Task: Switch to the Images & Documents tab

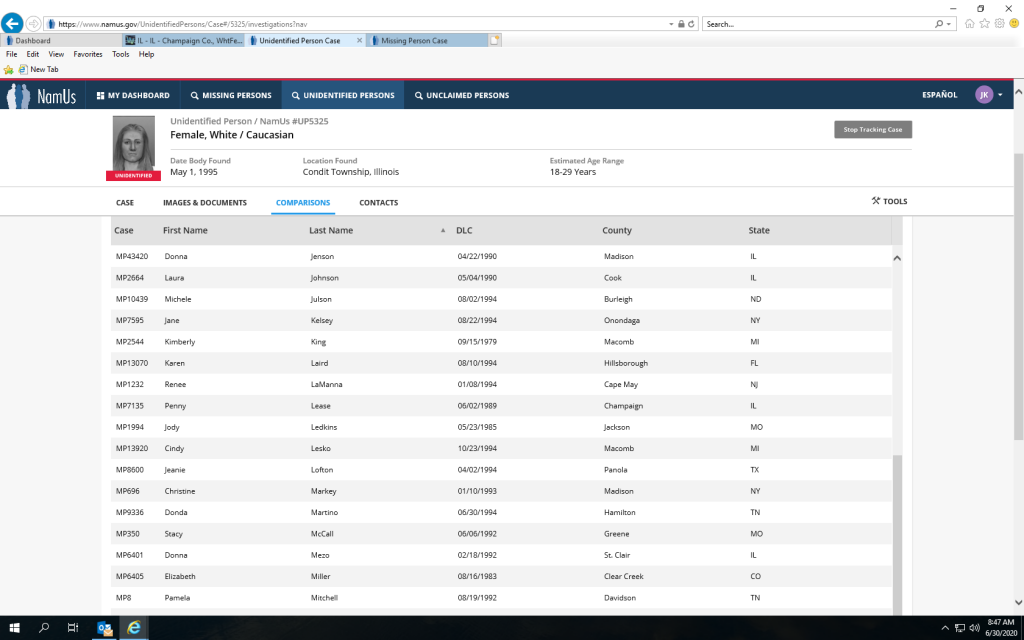Action: click(x=204, y=203)
